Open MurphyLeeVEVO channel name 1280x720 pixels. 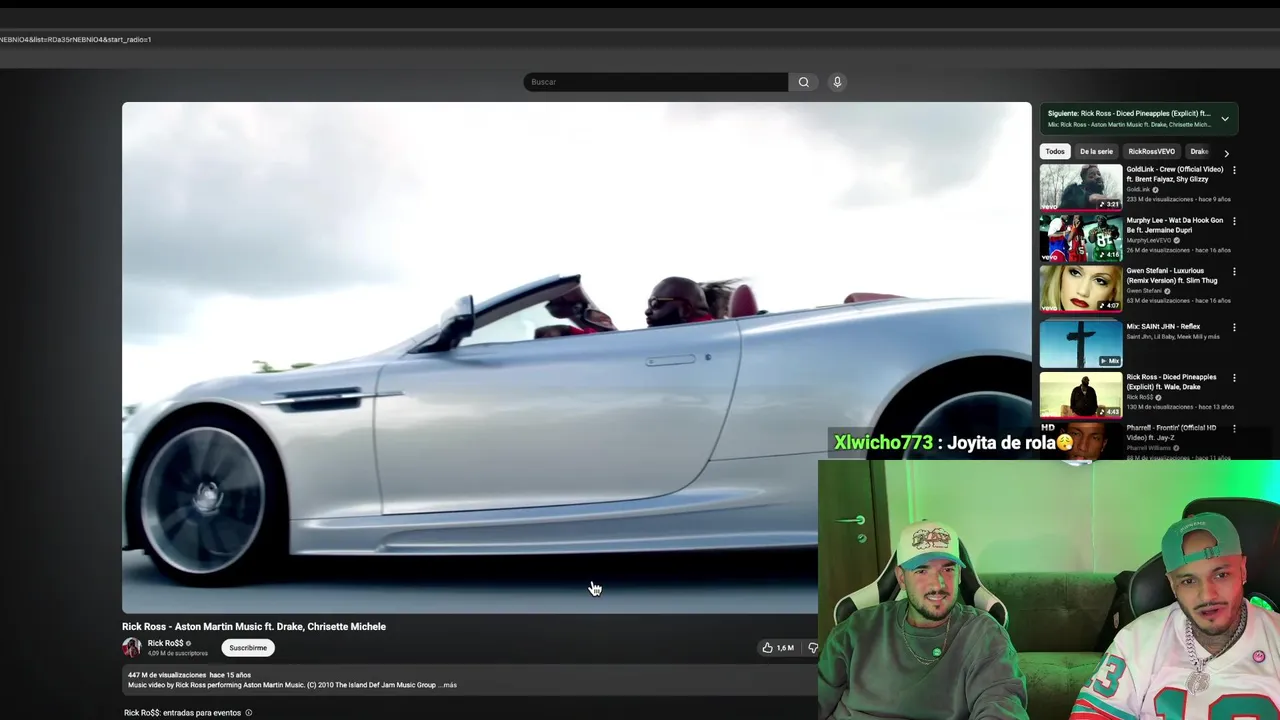pos(1149,240)
